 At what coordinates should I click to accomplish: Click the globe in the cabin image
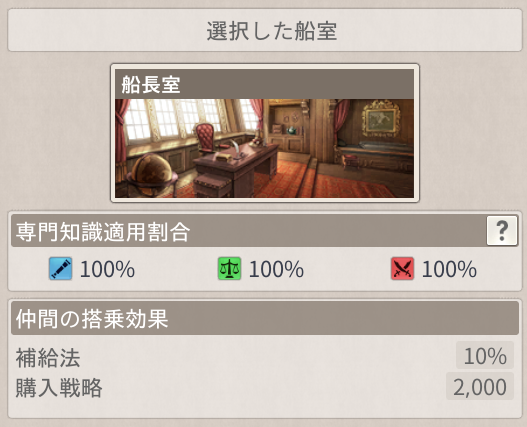(152, 173)
